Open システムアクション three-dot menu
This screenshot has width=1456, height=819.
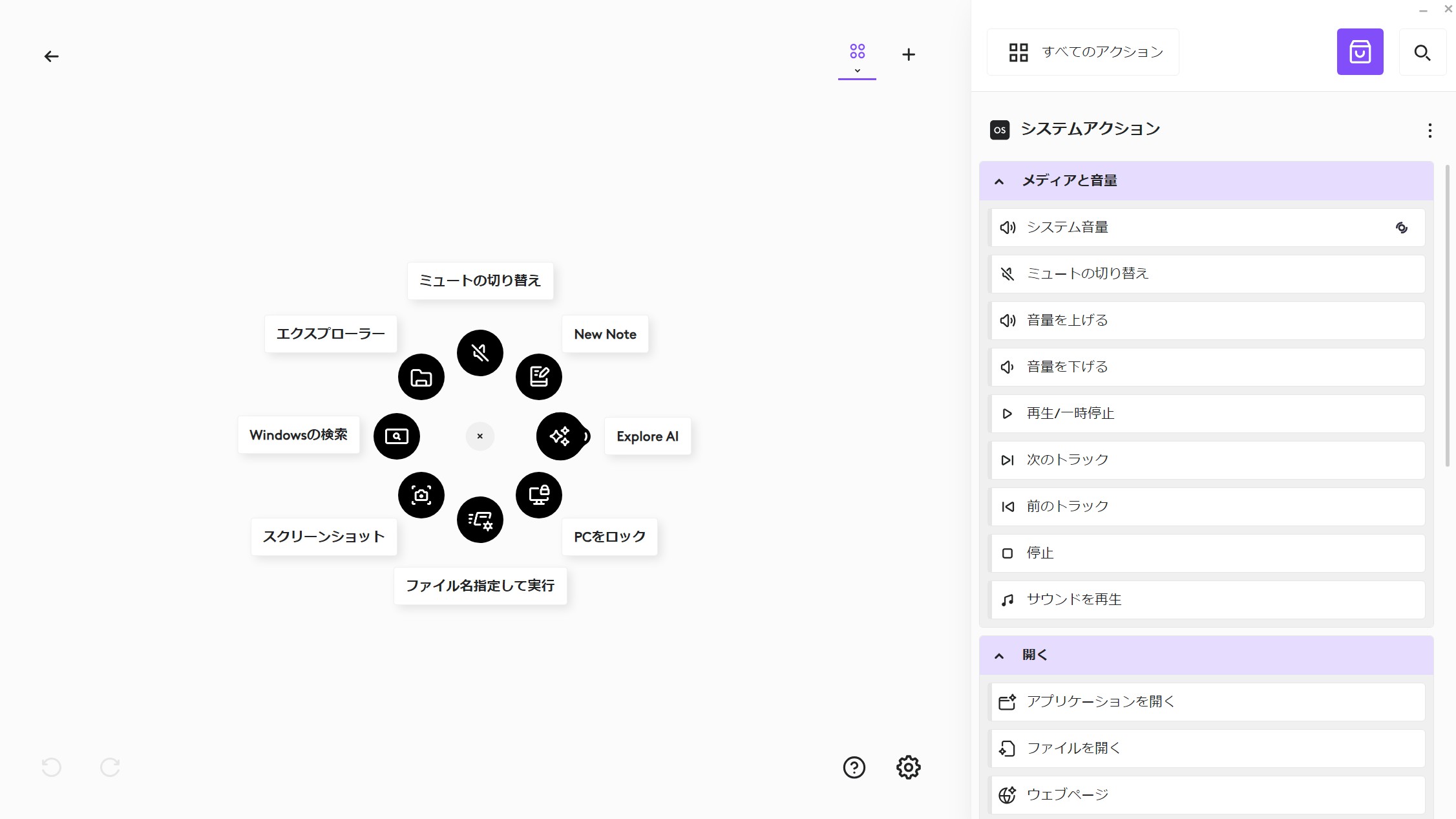click(1430, 131)
